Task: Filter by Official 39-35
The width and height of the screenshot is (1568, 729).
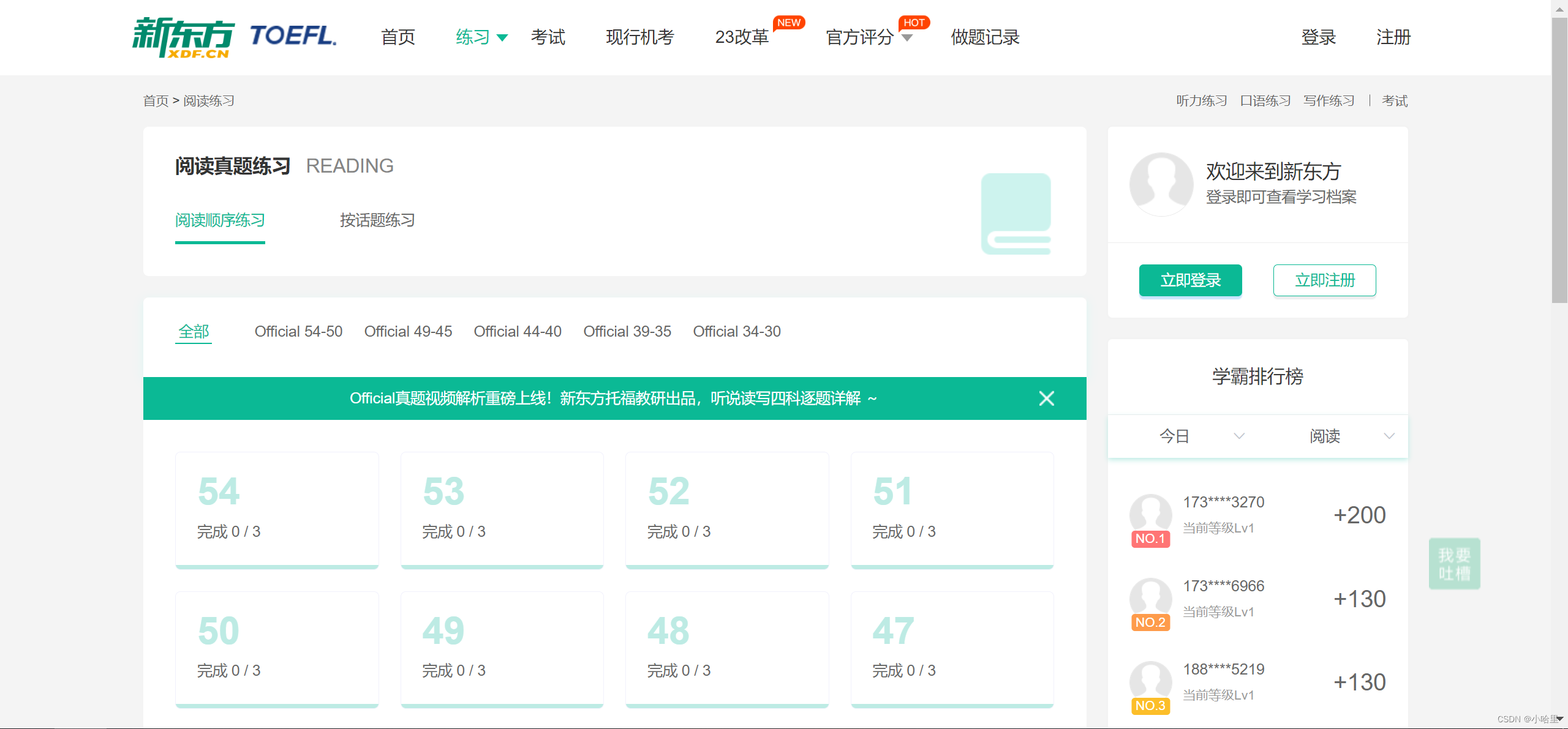Action: (627, 331)
